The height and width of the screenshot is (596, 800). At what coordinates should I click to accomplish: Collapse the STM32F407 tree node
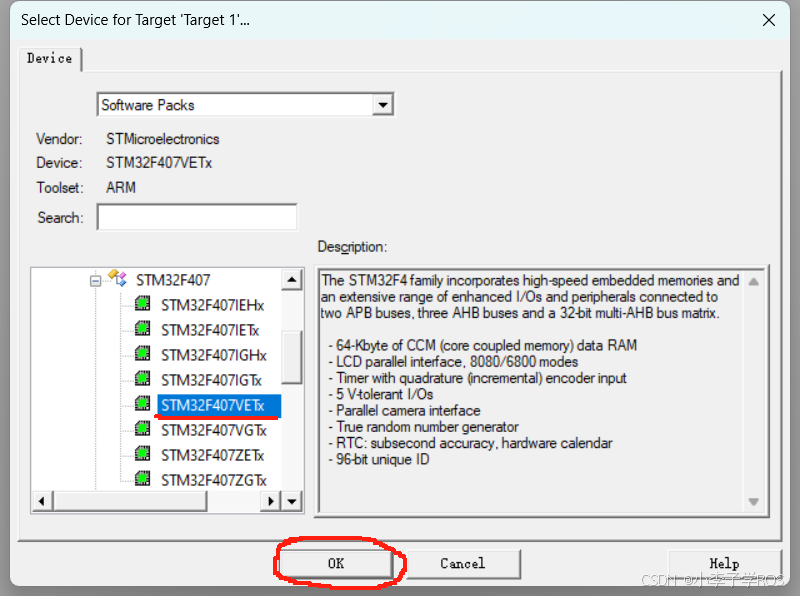[x=96, y=279]
